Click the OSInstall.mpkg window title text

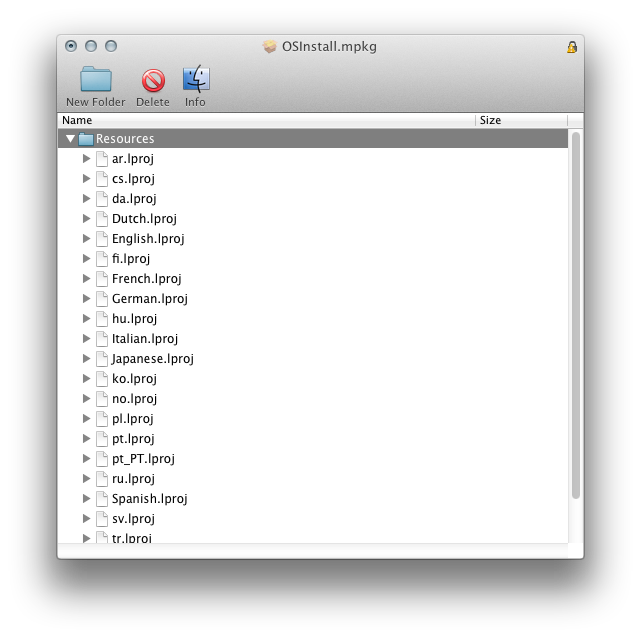[329, 47]
